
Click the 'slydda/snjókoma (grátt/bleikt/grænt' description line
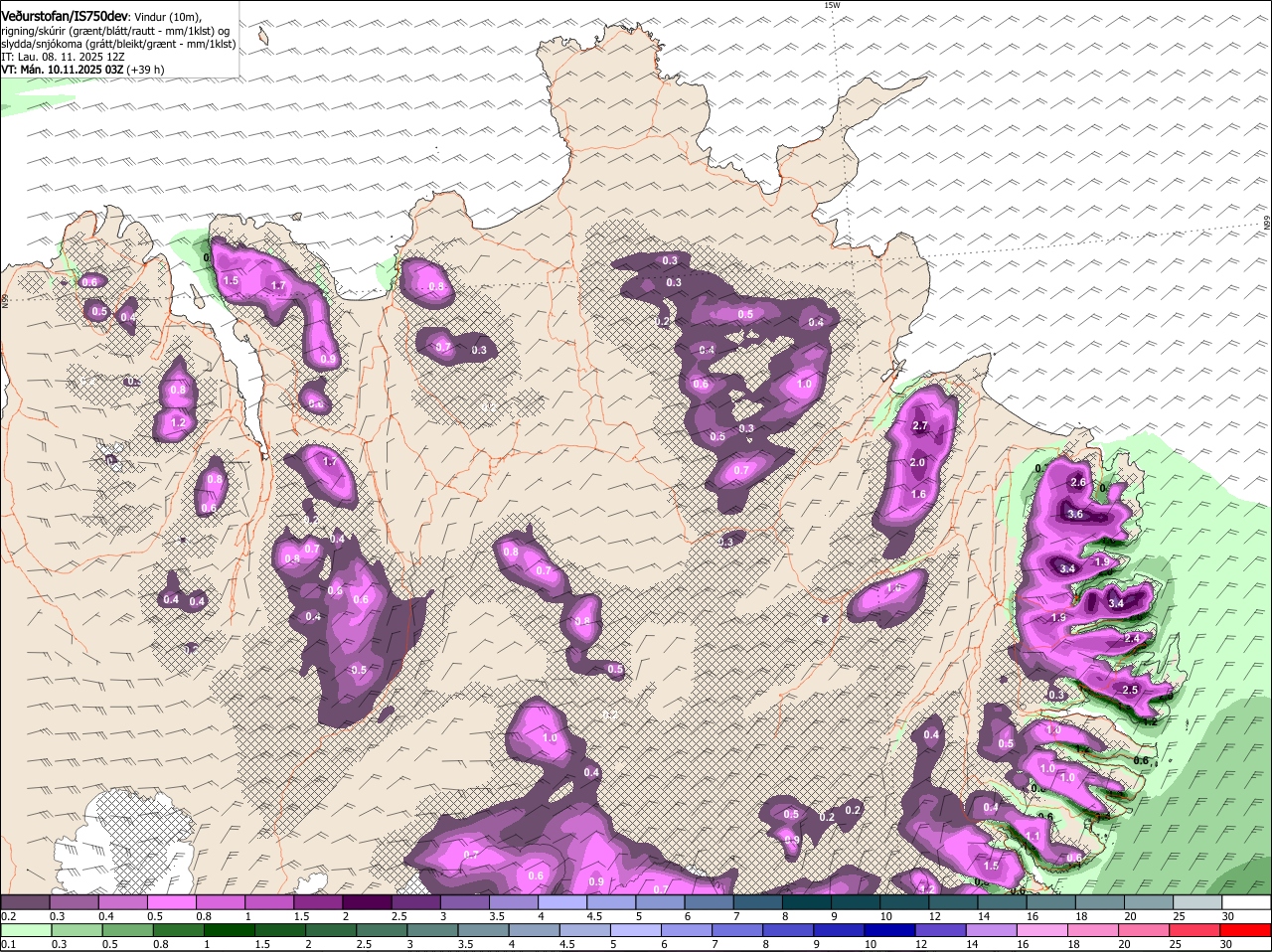click(118, 44)
